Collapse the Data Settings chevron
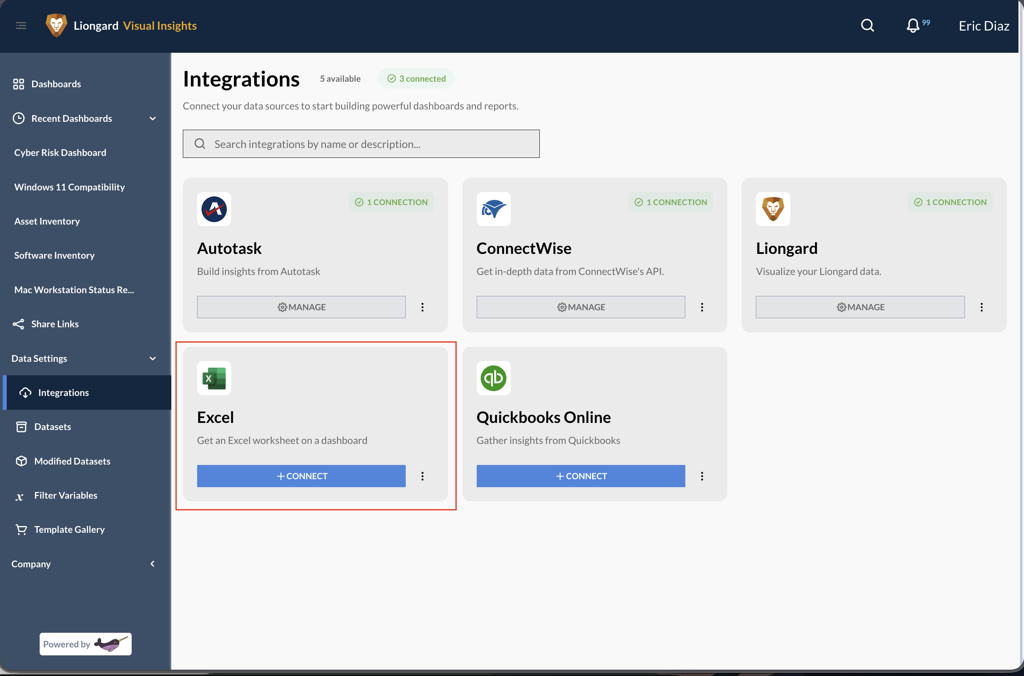1024x676 pixels. click(x=153, y=359)
